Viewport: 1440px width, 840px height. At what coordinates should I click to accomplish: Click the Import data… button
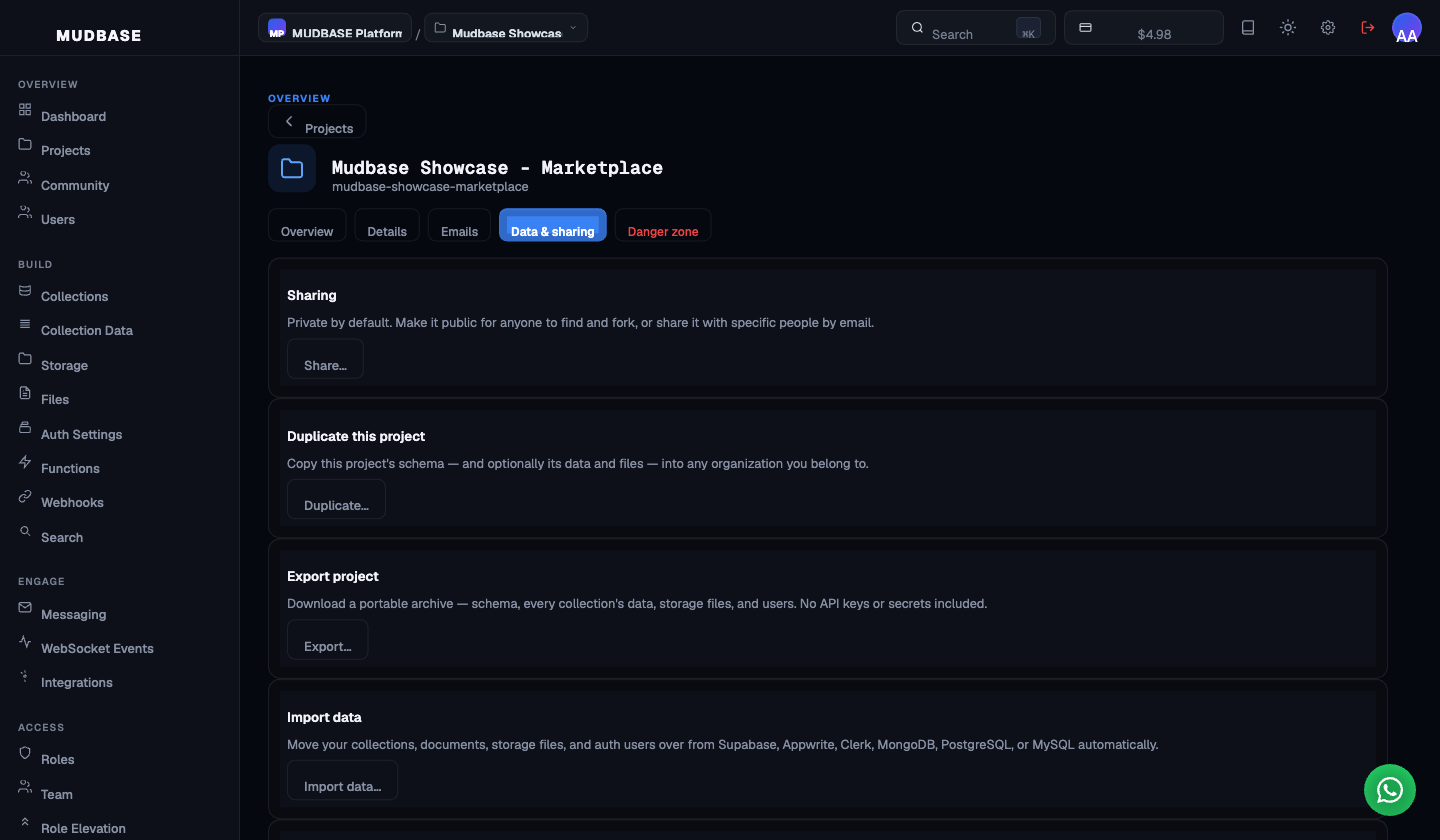pos(342,780)
